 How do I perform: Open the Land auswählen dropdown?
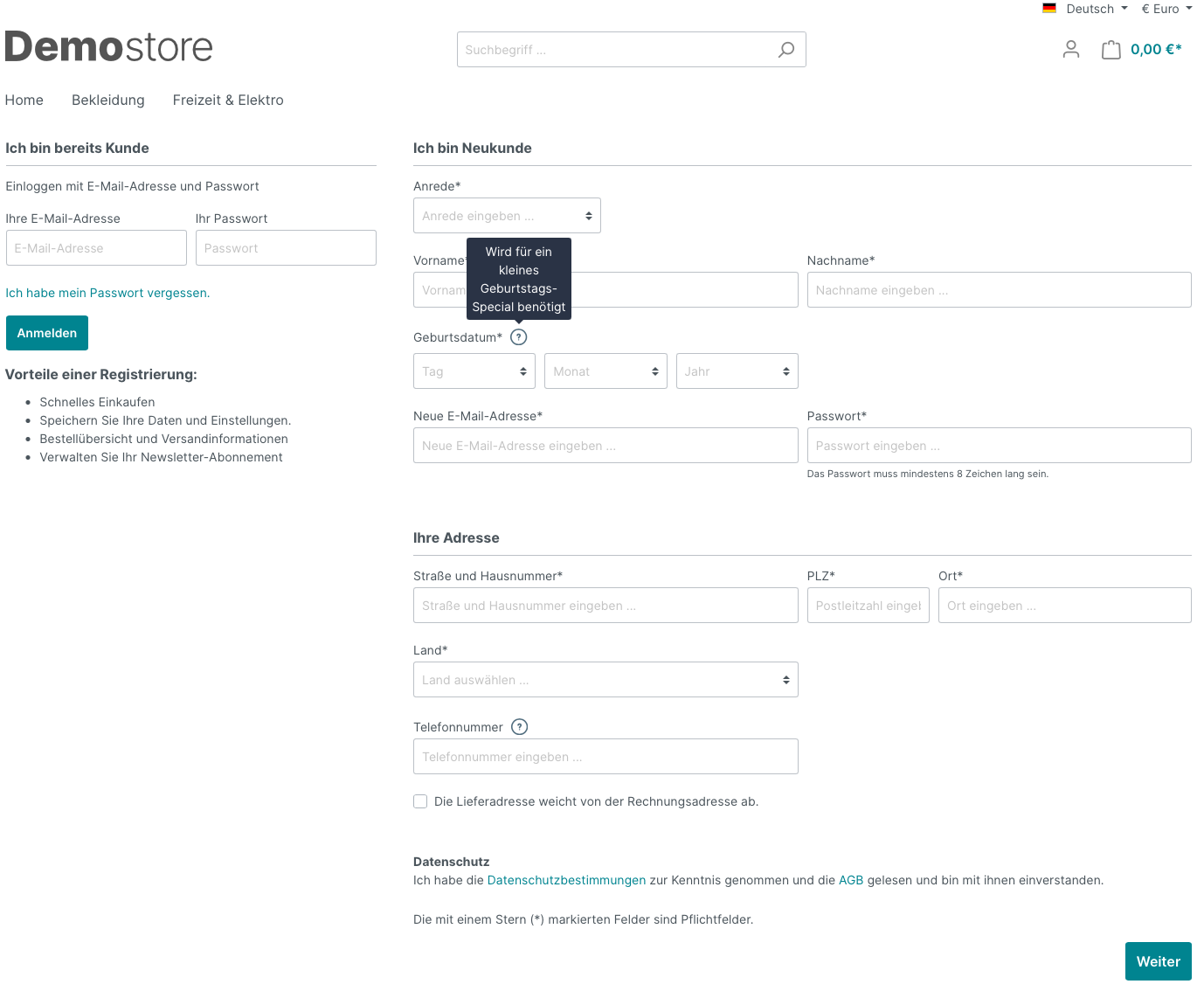click(x=605, y=680)
